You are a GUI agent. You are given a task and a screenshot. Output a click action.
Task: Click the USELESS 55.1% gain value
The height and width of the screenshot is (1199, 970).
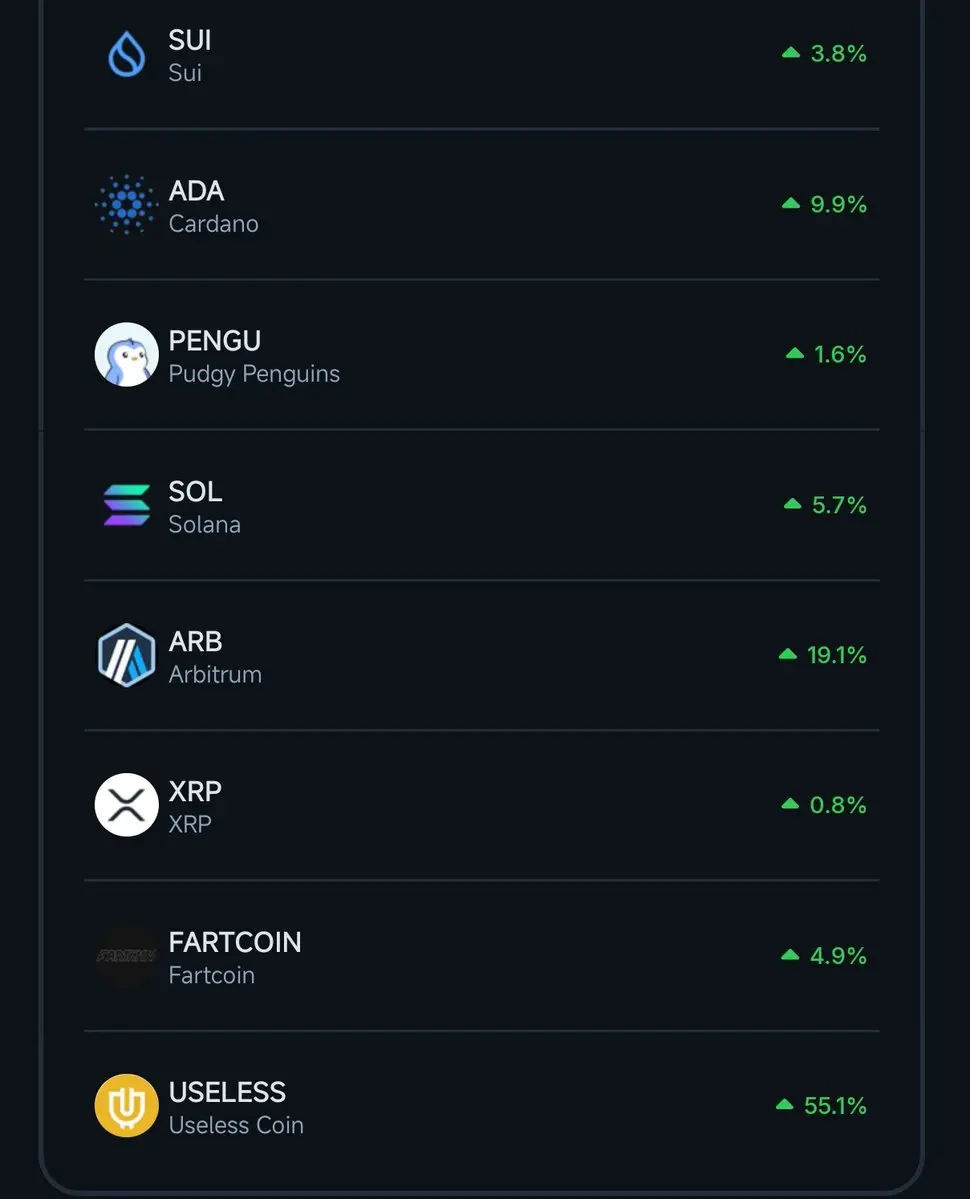(835, 1106)
